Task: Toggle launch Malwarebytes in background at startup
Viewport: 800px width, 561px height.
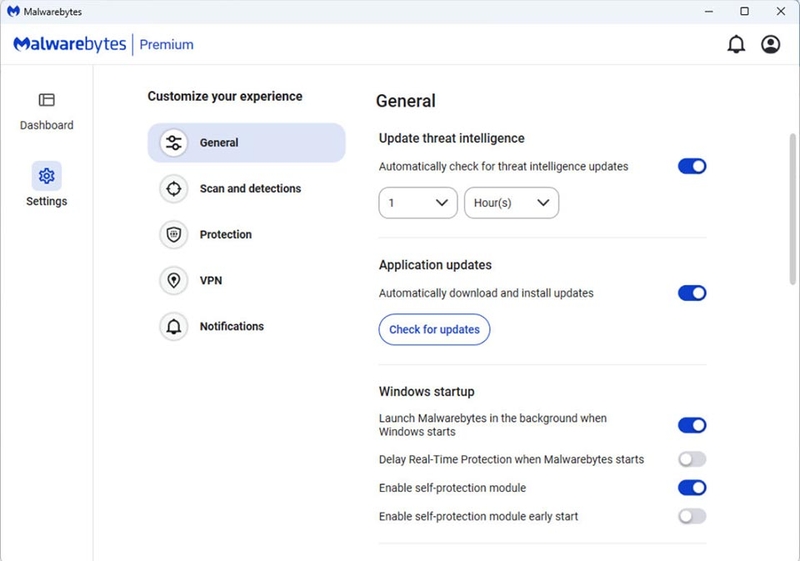Action: [692, 425]
